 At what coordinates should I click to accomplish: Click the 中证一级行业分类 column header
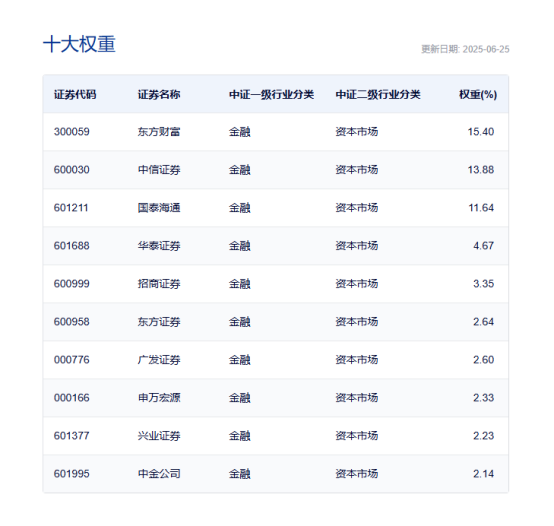point(271,94)
